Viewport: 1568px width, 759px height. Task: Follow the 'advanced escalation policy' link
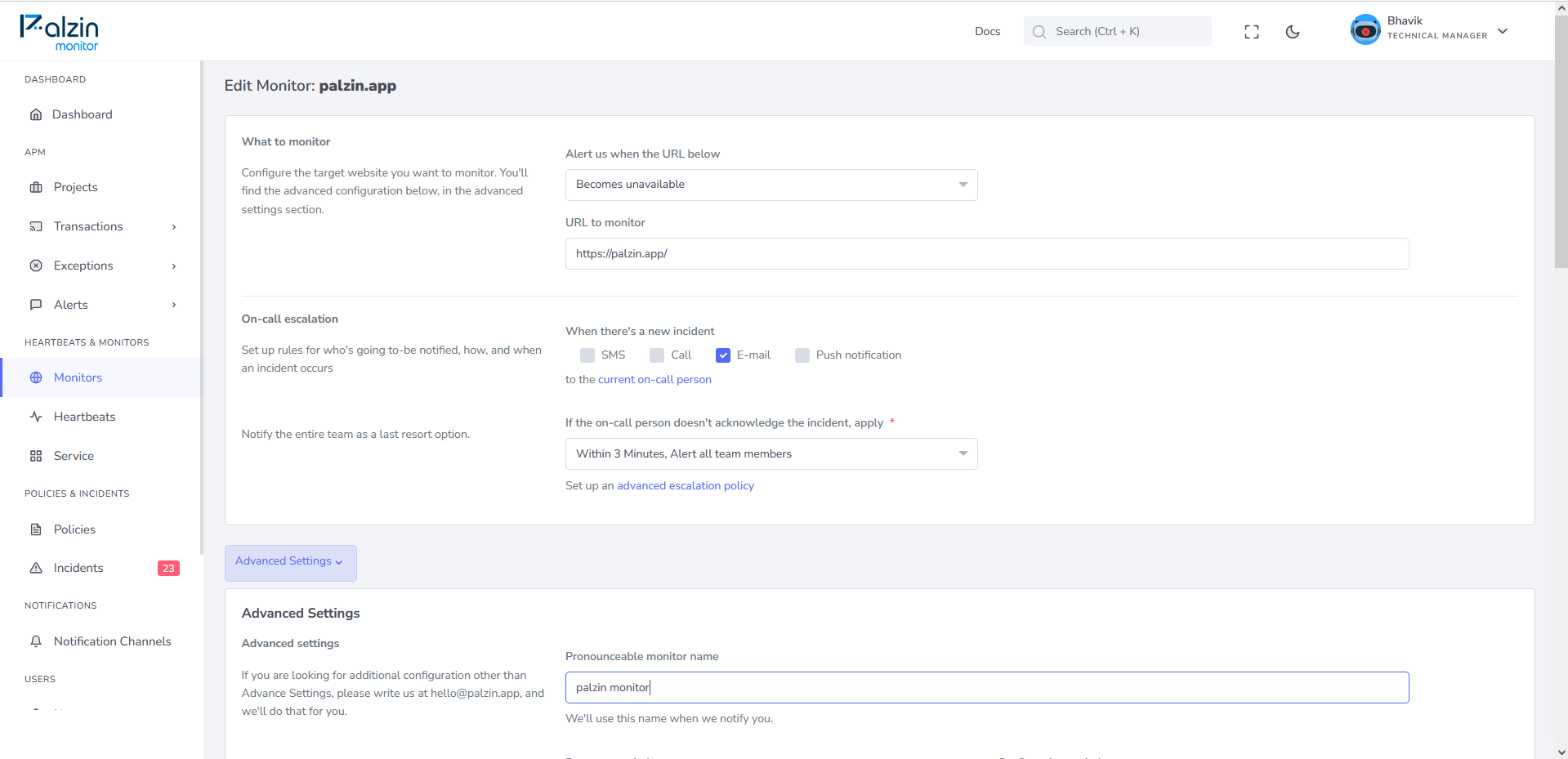686,486
